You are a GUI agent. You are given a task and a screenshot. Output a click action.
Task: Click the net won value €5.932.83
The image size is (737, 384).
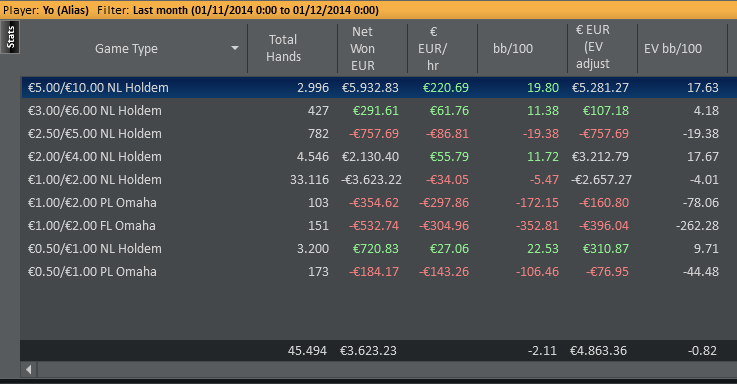(x=370, y=87)
